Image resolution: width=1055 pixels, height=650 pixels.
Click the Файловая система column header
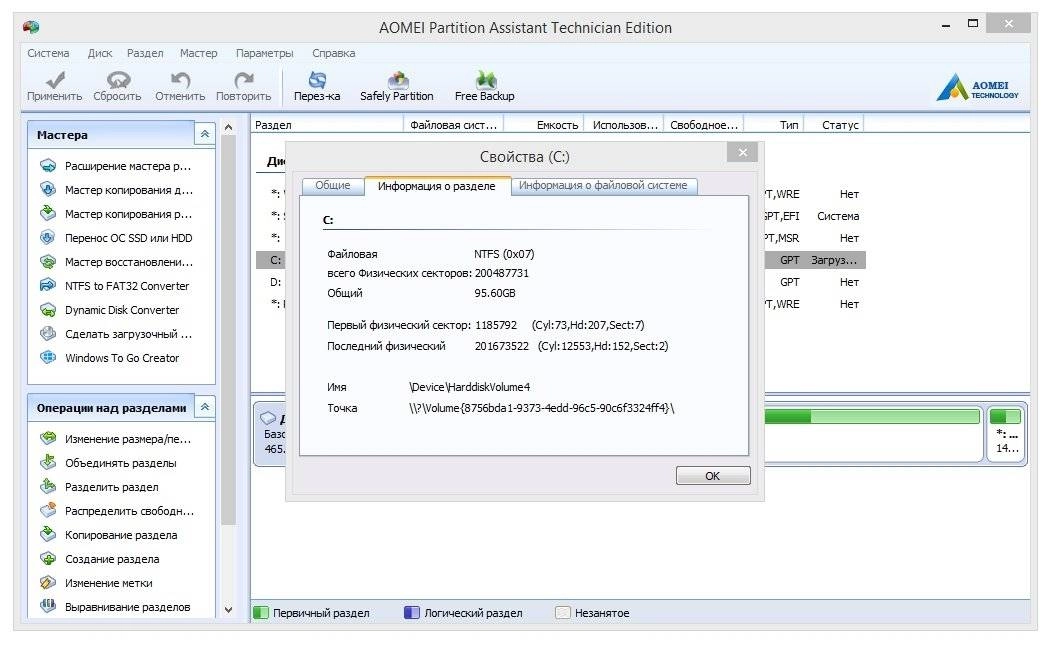453,124
